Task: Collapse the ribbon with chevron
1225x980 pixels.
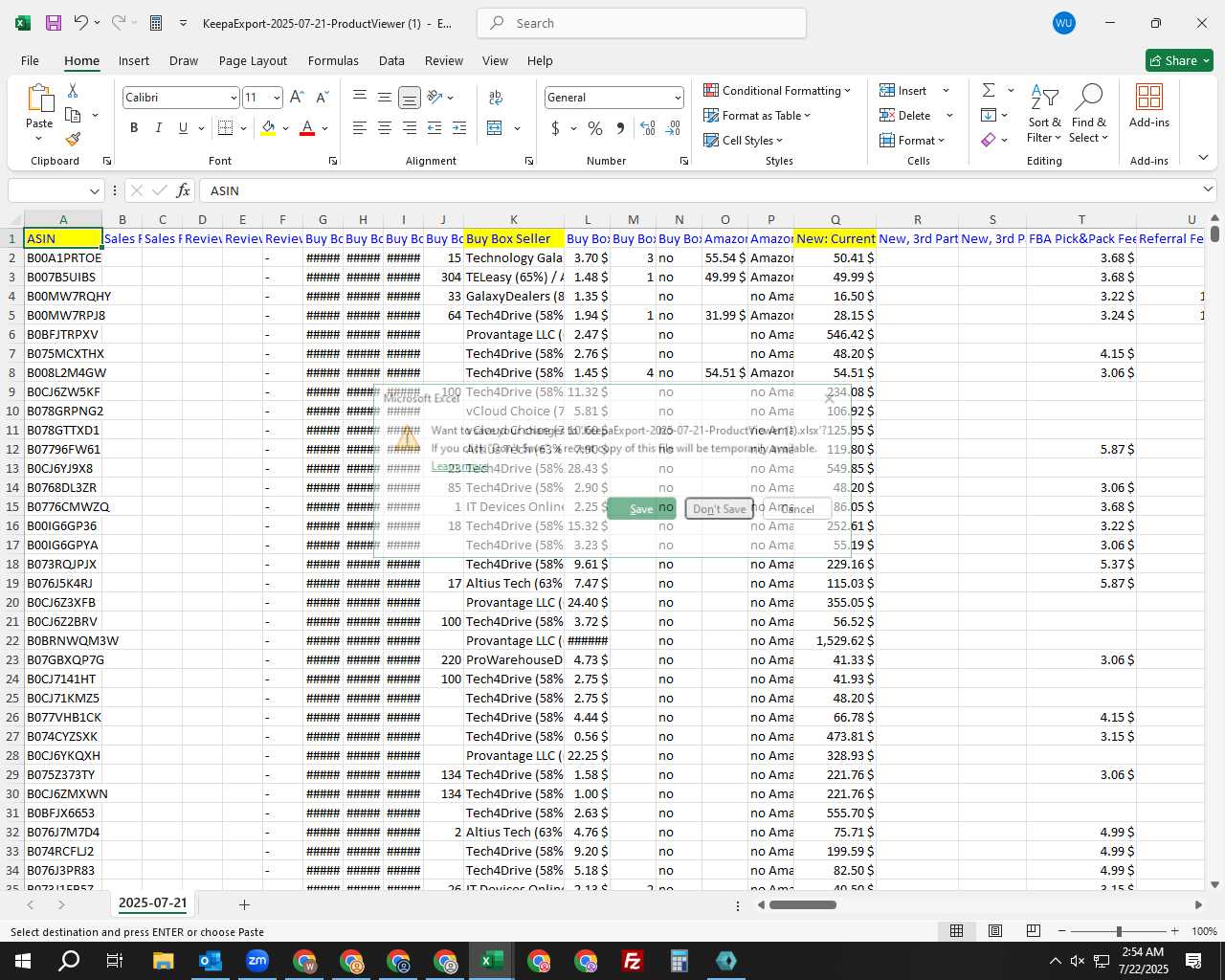Action: (1203, 158)
